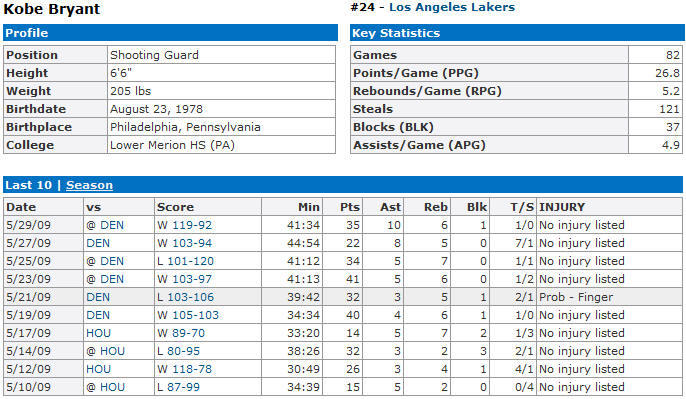
Task: Open L 80-95 score link
Action: coord(178,351)
